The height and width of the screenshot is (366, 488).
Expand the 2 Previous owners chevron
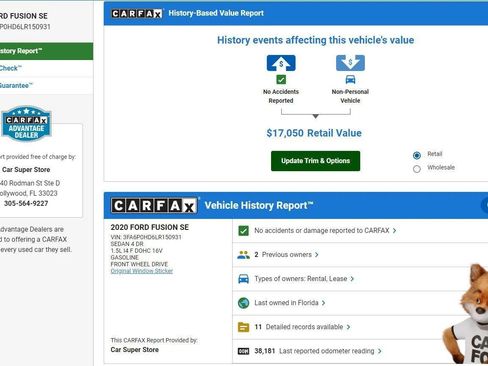click(317, 255)
